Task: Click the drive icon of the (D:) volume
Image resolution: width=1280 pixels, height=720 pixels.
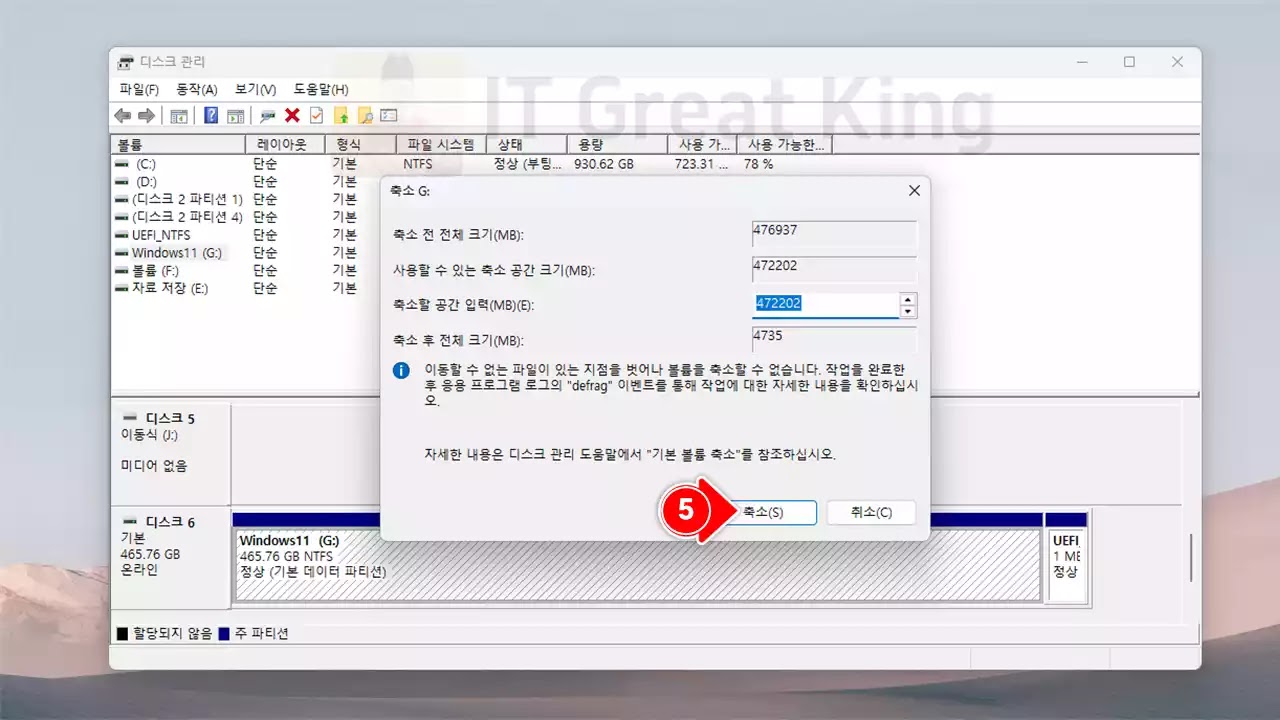Action: [122, 181]
